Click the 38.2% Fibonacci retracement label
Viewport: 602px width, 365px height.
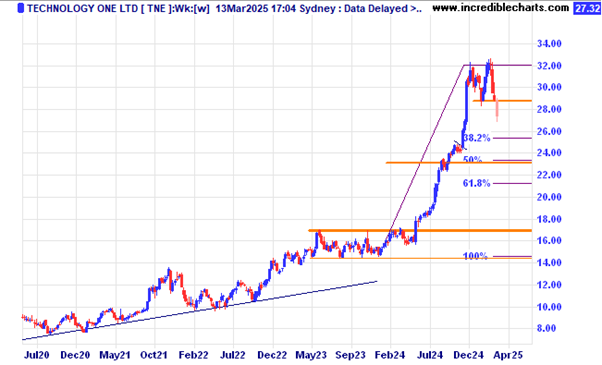[x=477, y=138]
